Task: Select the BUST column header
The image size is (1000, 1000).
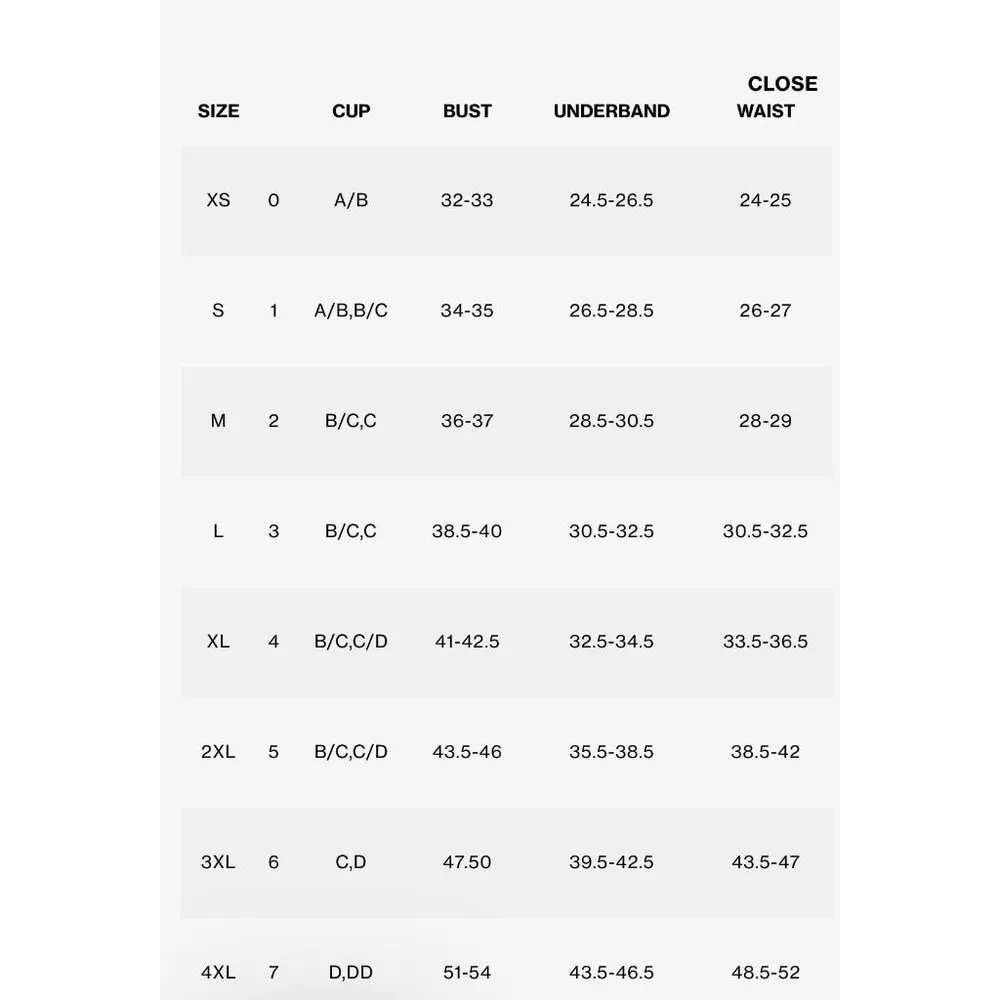Action: pyautogui.click(x=467, y=111)
